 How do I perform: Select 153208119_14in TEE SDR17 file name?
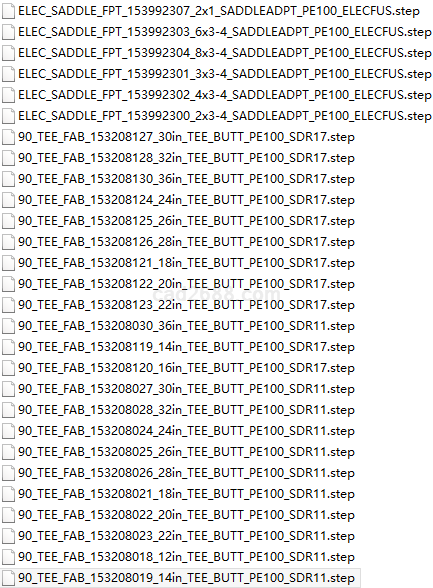coord(186,347)
